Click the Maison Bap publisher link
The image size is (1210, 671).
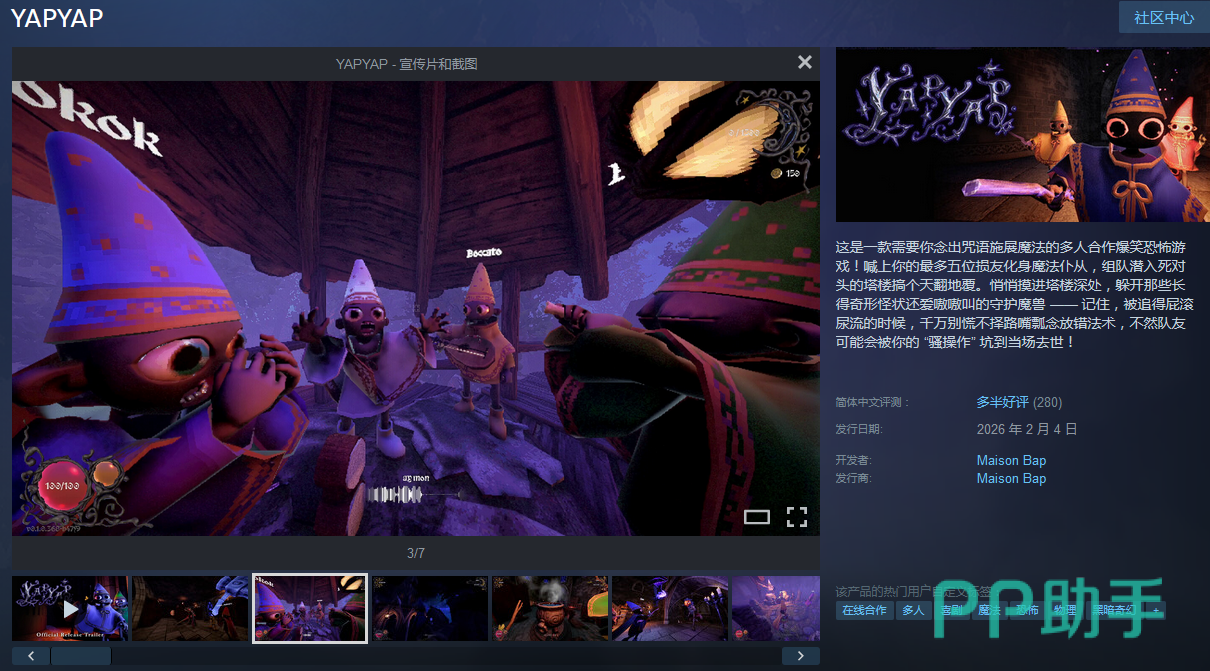tap(1011, 478)
